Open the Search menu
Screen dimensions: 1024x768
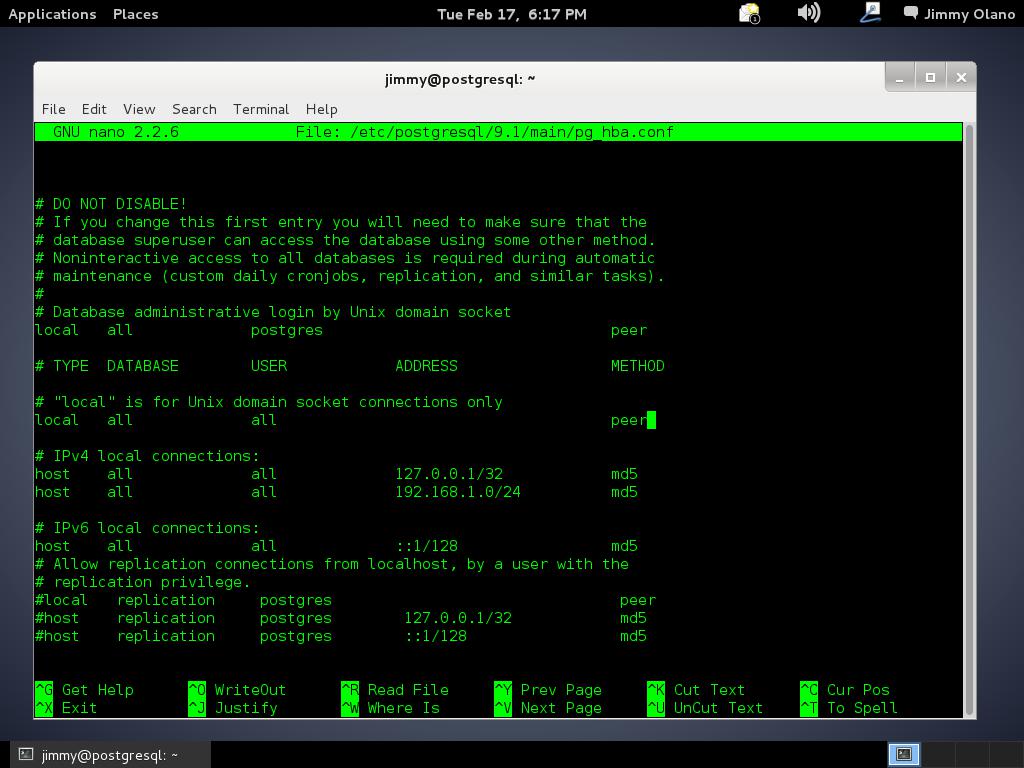(194, 109)
